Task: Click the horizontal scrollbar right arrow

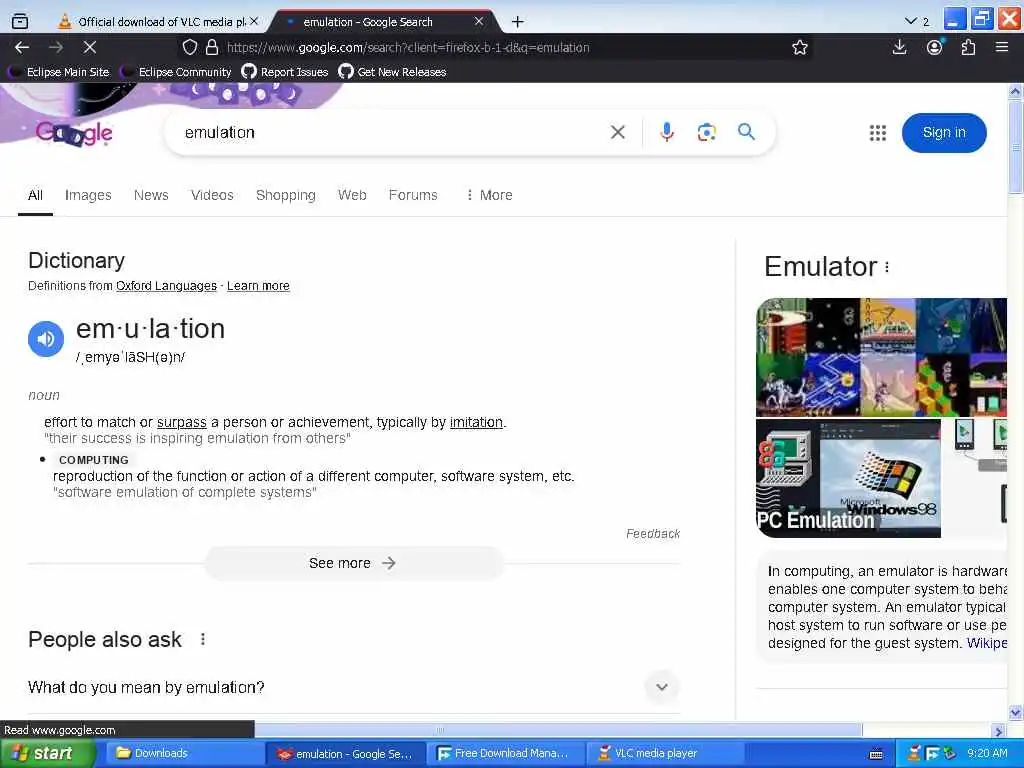Action: [998, 731]
